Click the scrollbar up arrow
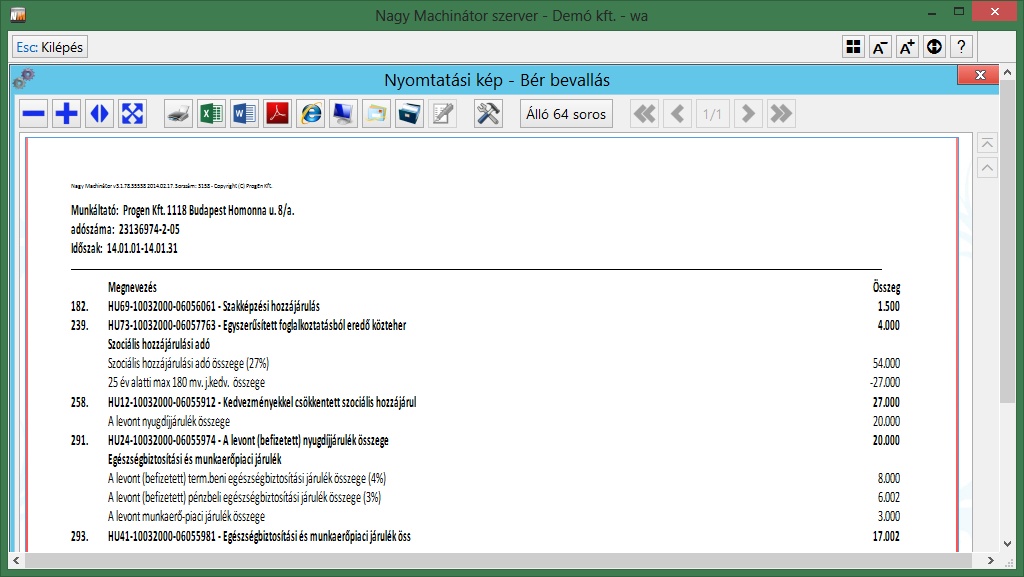Image resolution: width=1024 pixels, height=577 pixels. coord(1007,72)
